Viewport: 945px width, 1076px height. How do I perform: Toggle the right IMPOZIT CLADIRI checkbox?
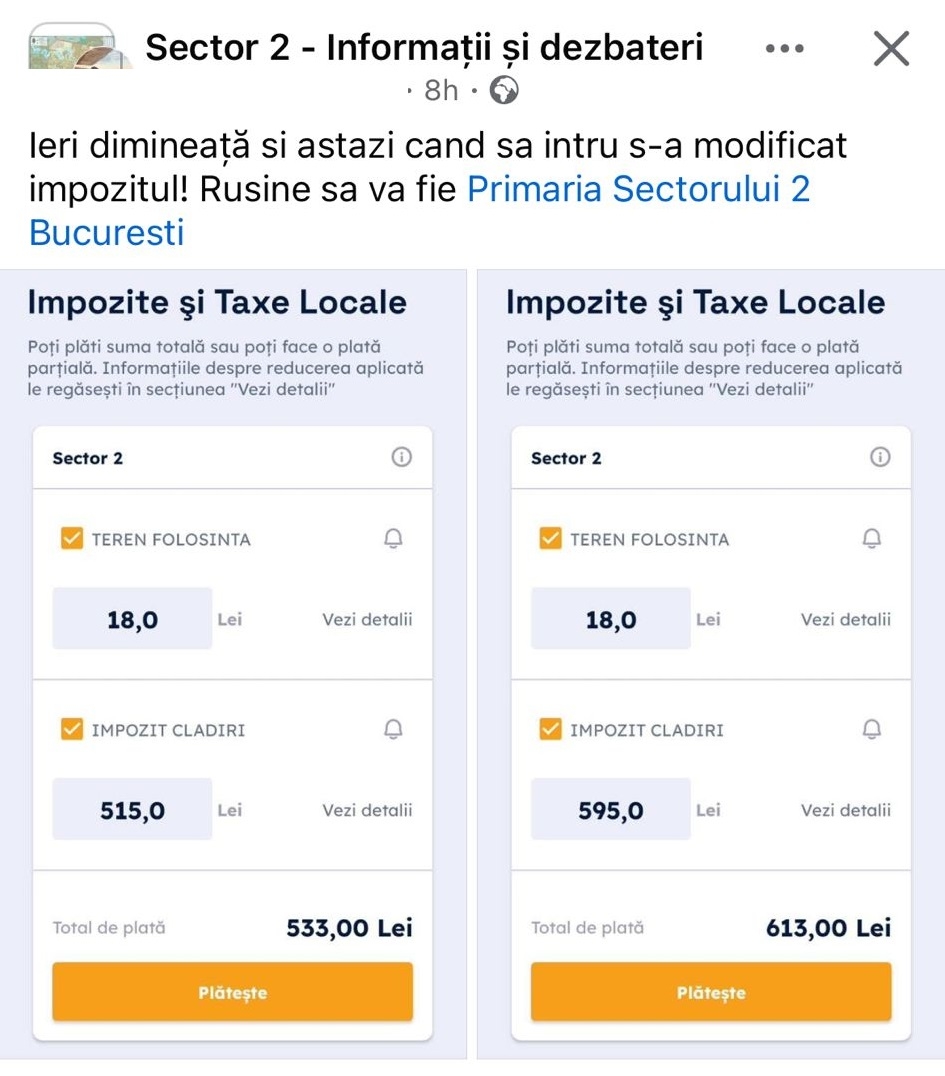pyautogui.click(x=550, y=730)
